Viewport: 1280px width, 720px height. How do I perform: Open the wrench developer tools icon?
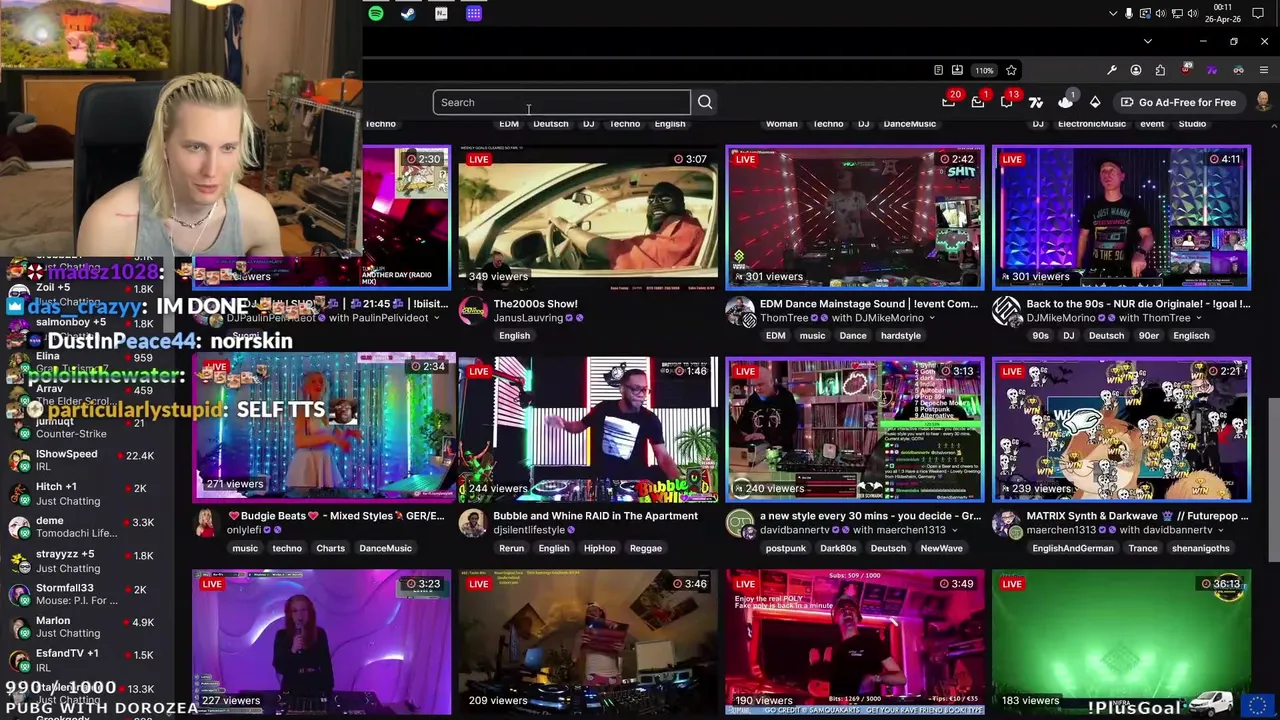click(x=1112, y=70)
